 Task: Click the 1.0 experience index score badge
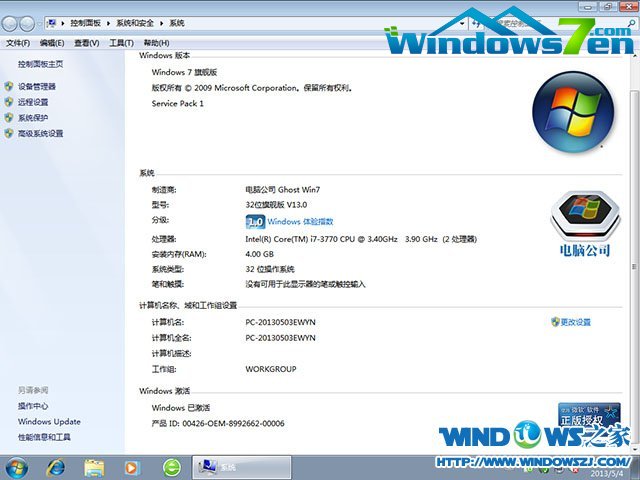tap(256, 222)
